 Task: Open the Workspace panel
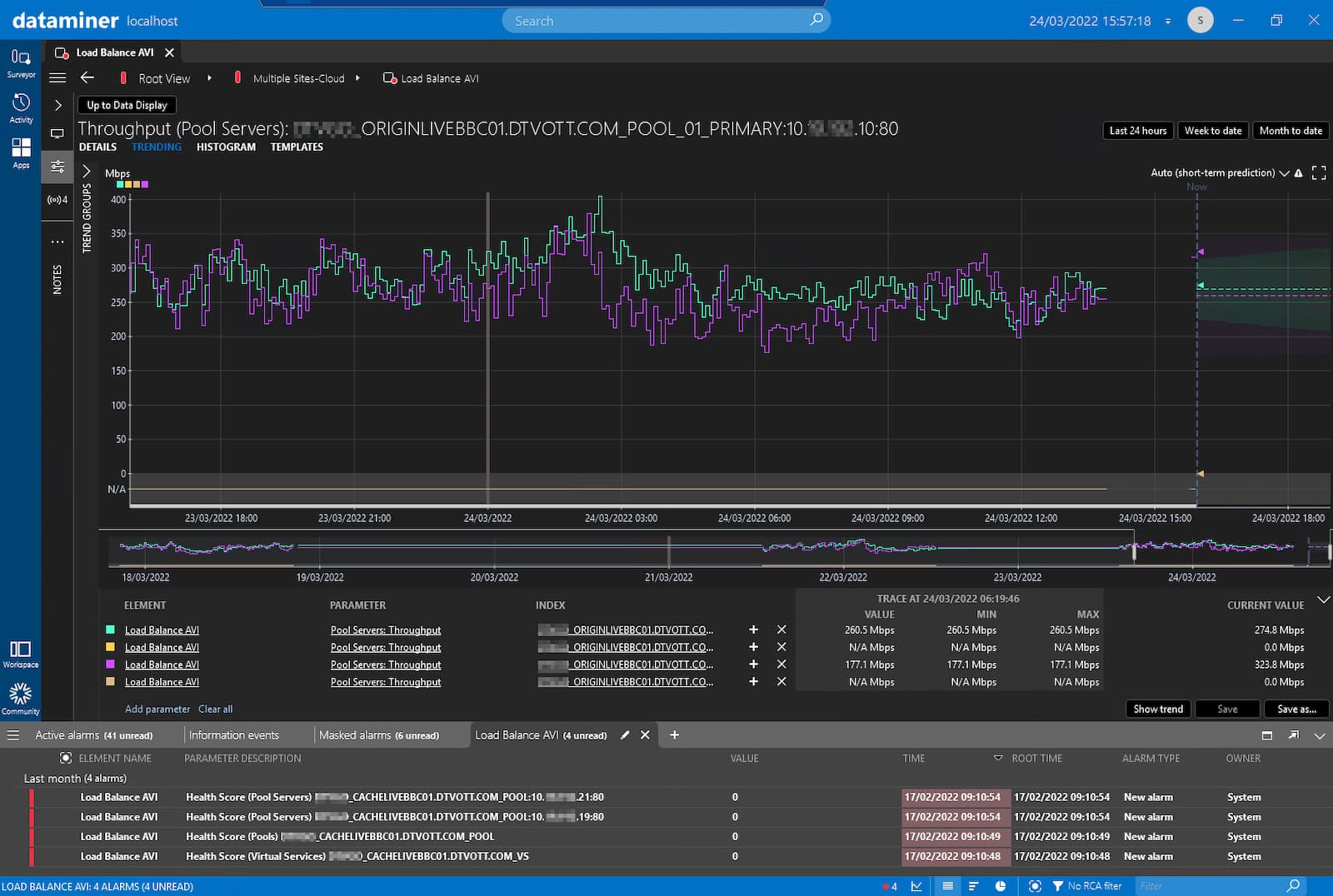(x=21, y=654)
